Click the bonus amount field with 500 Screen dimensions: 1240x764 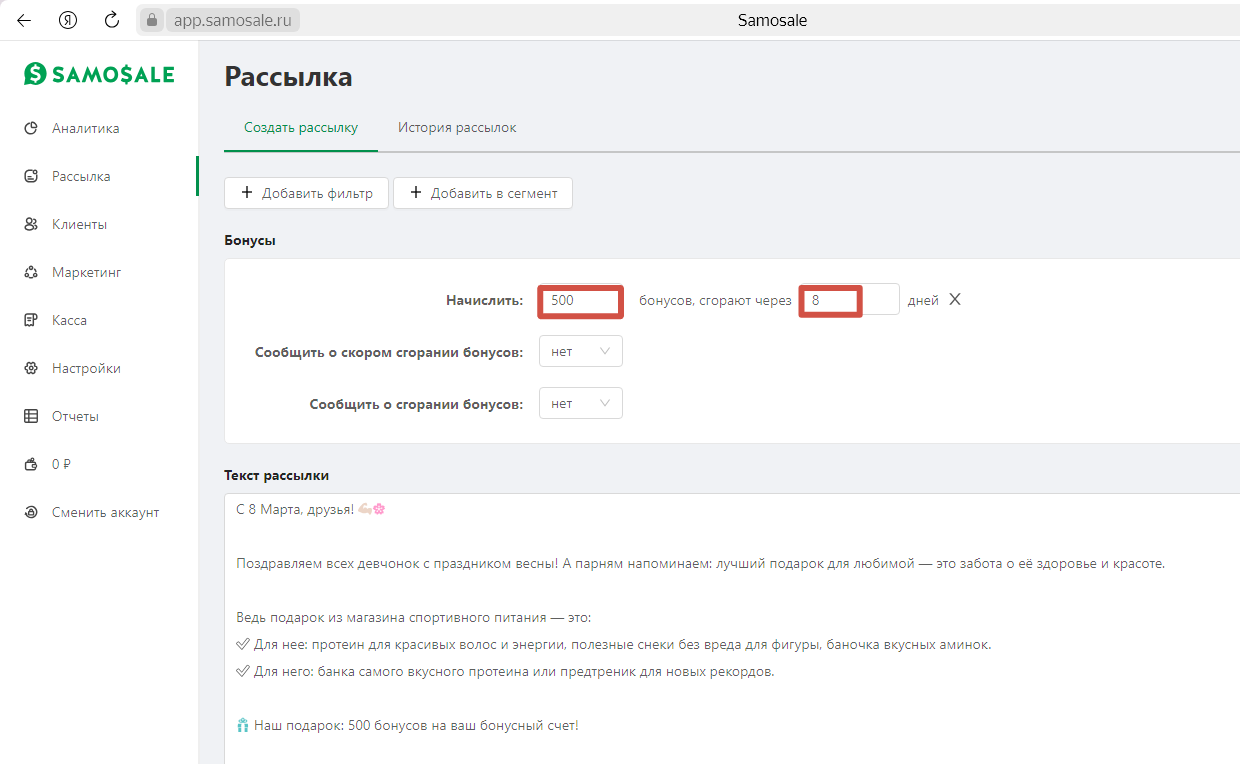[x=580, y=300]
